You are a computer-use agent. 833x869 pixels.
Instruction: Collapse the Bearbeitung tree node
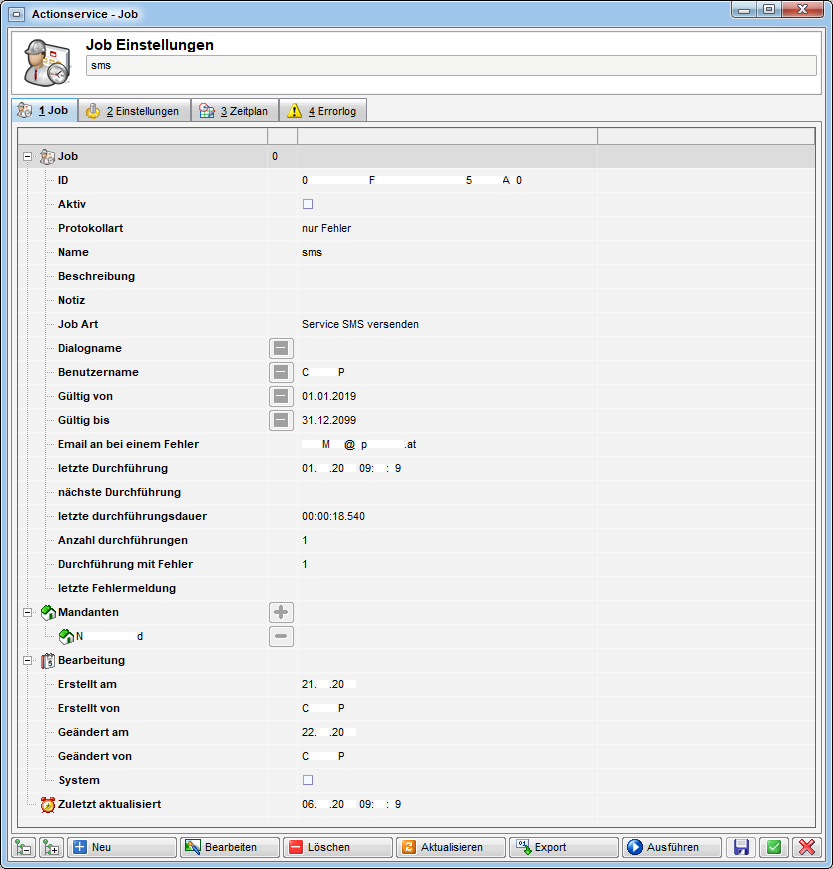(x=26, y=660)
